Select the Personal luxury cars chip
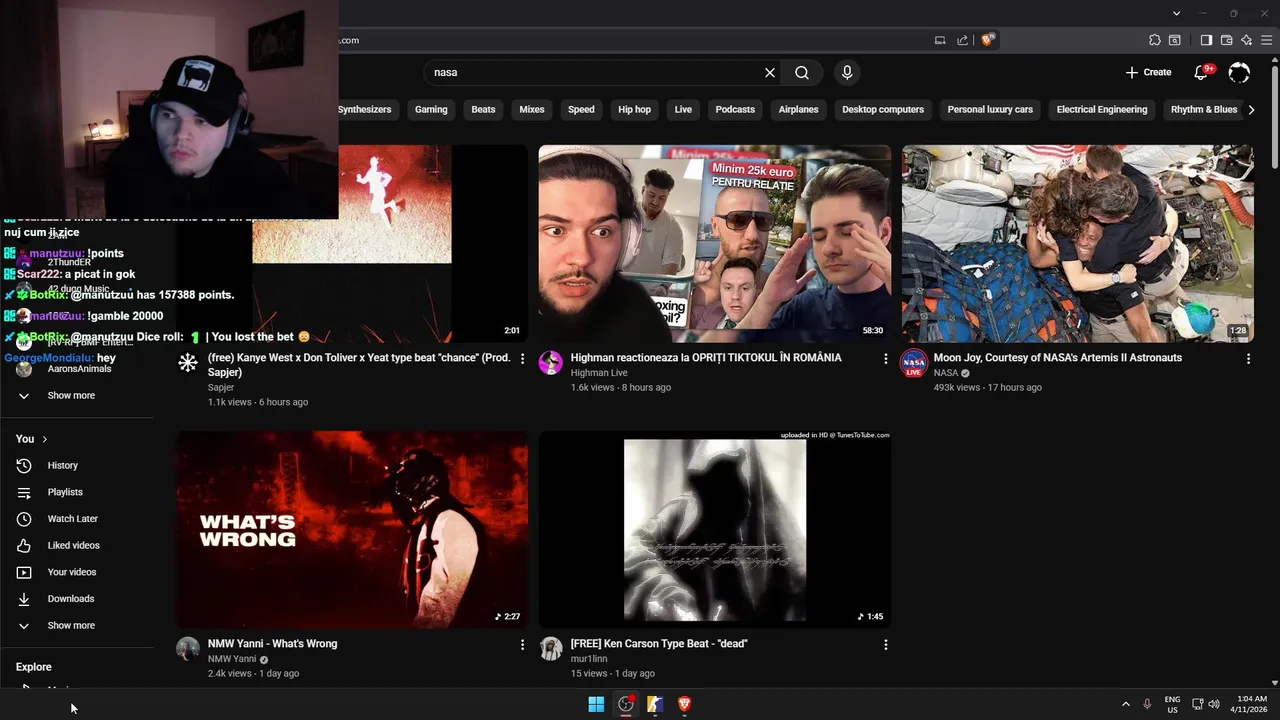 pyautogui.click(x=990, y=109)
